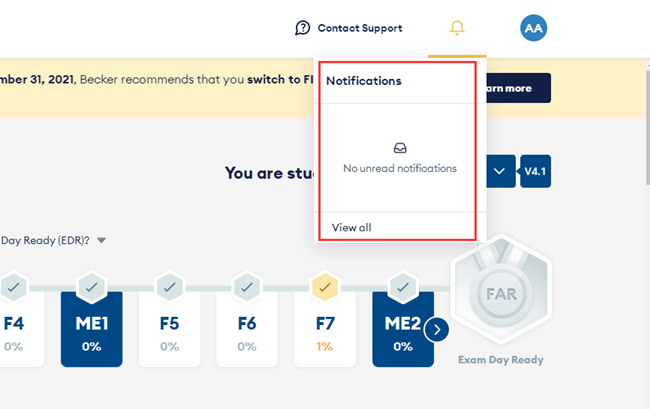650x409 pixels.
Task: Click the inbox icon in Notifications panel
Action: (x=400, y=148)
